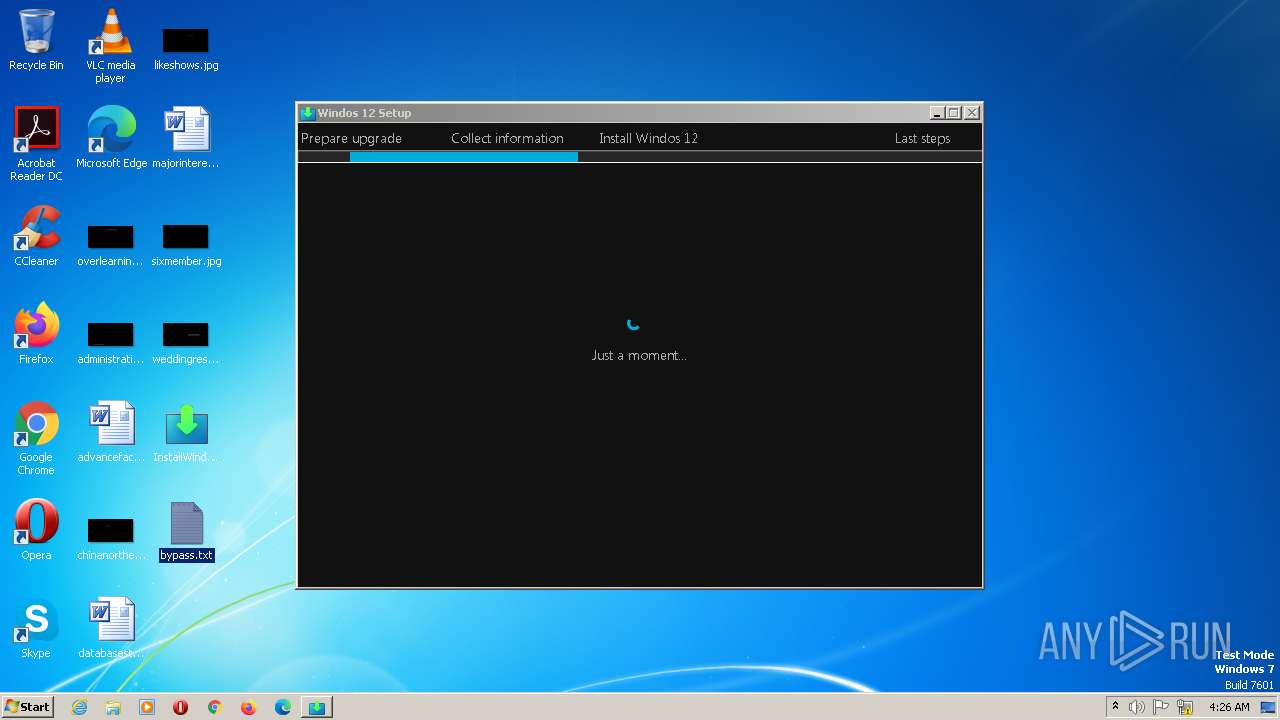This screenshot has height=720, width=1280.
Task: Select weddingres... file on desktop
Action: (186, 344)
